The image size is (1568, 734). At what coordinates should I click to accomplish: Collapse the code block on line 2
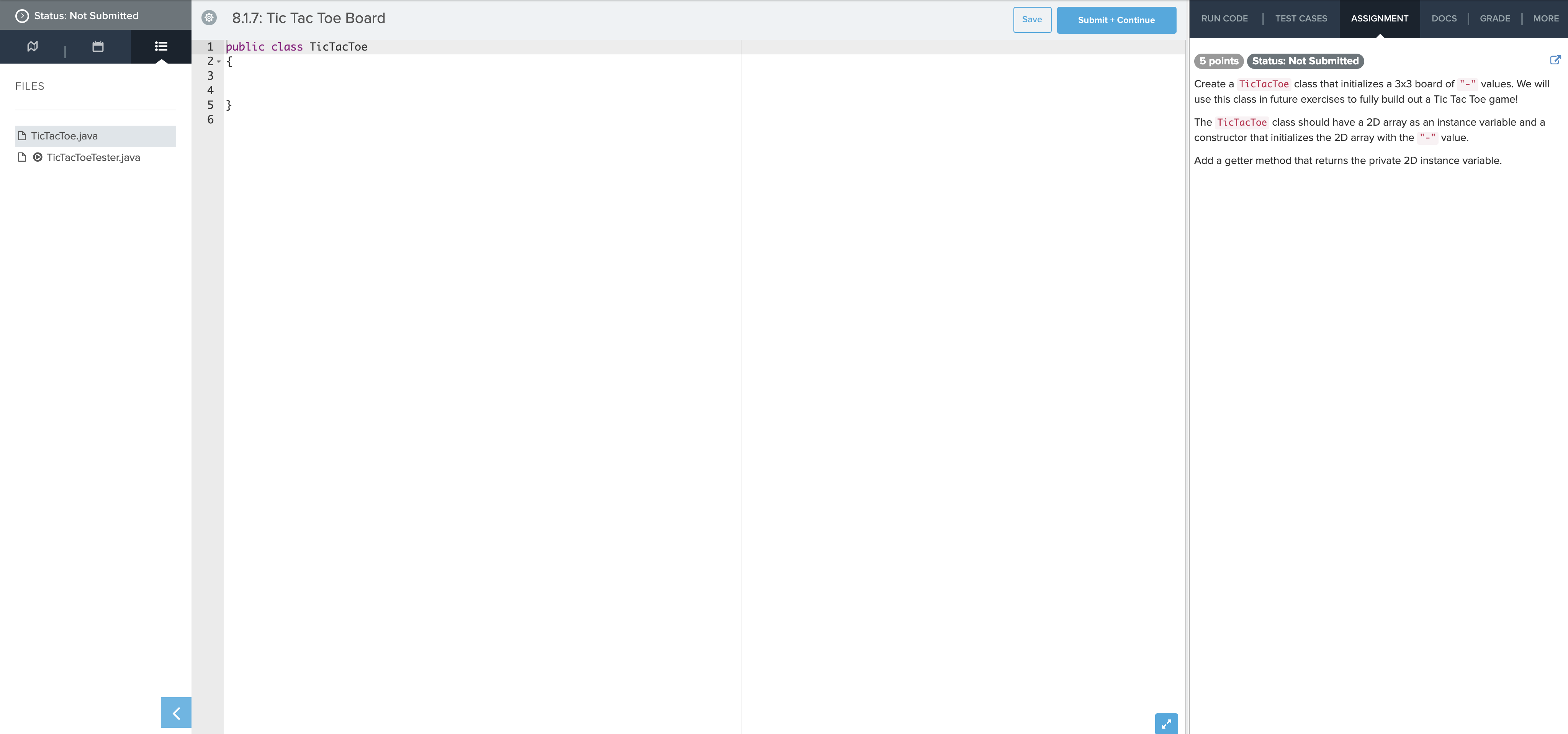point(219,61)
